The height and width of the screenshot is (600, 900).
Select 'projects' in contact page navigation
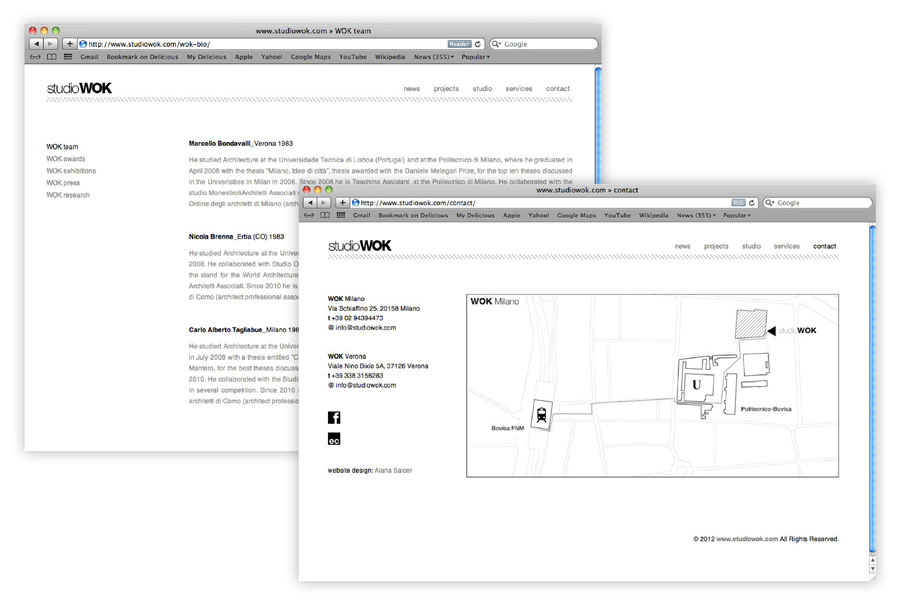click(716, 246)
